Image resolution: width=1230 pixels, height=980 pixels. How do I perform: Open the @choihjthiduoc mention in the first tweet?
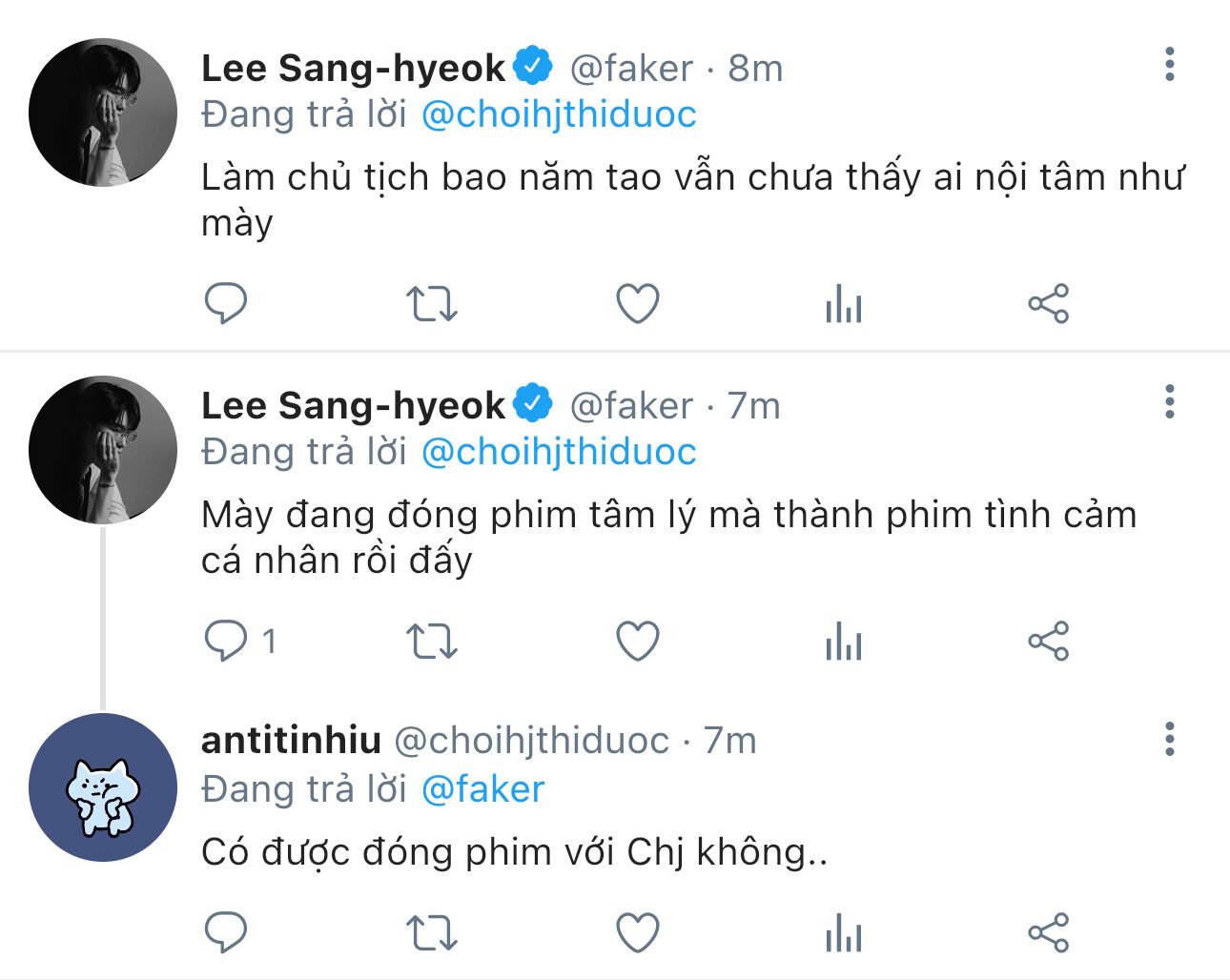pos(559,114)
